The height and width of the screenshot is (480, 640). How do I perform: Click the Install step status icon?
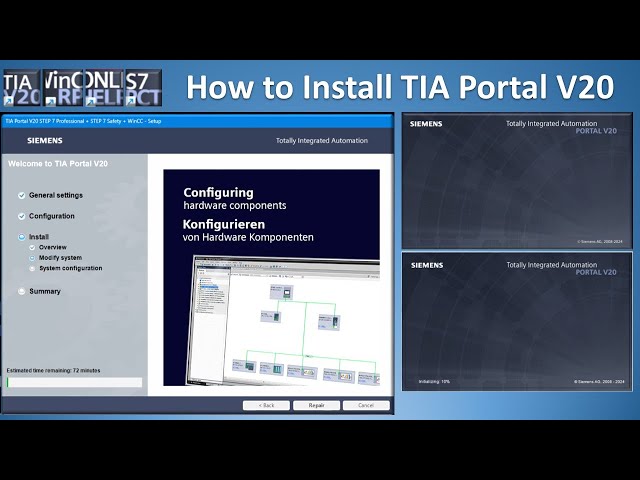click(x=22, y=237)
